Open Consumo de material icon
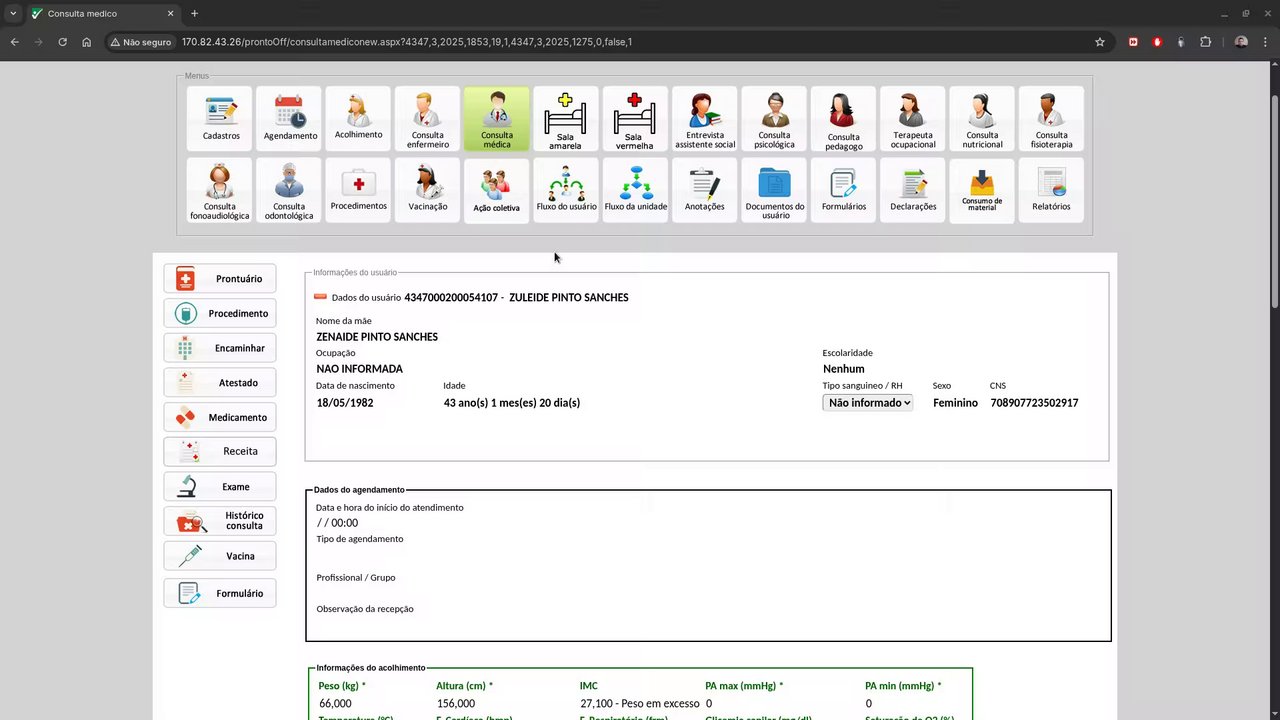The image size is (1280, 720). pos(982,191)
